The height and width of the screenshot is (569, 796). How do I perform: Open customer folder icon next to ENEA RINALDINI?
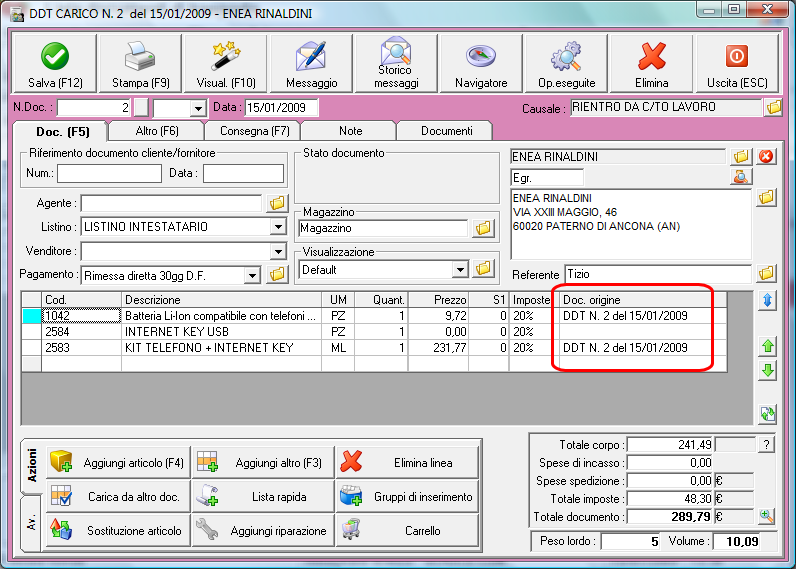[741, 156]
